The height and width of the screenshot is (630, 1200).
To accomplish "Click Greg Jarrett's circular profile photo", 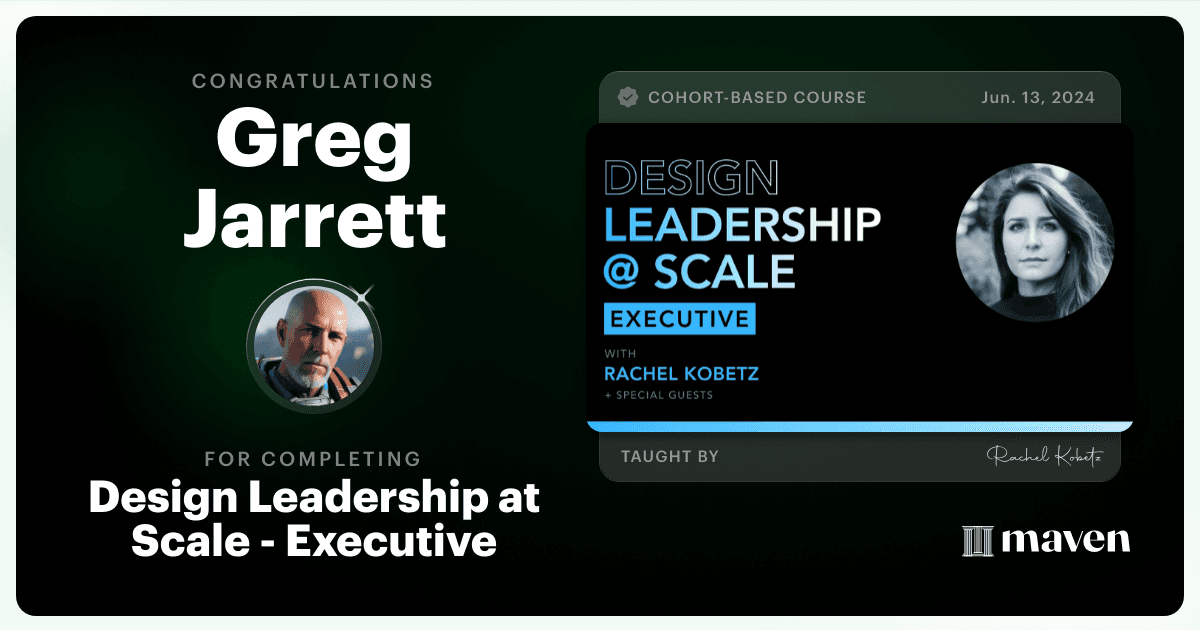I will [x=314, y=345].
